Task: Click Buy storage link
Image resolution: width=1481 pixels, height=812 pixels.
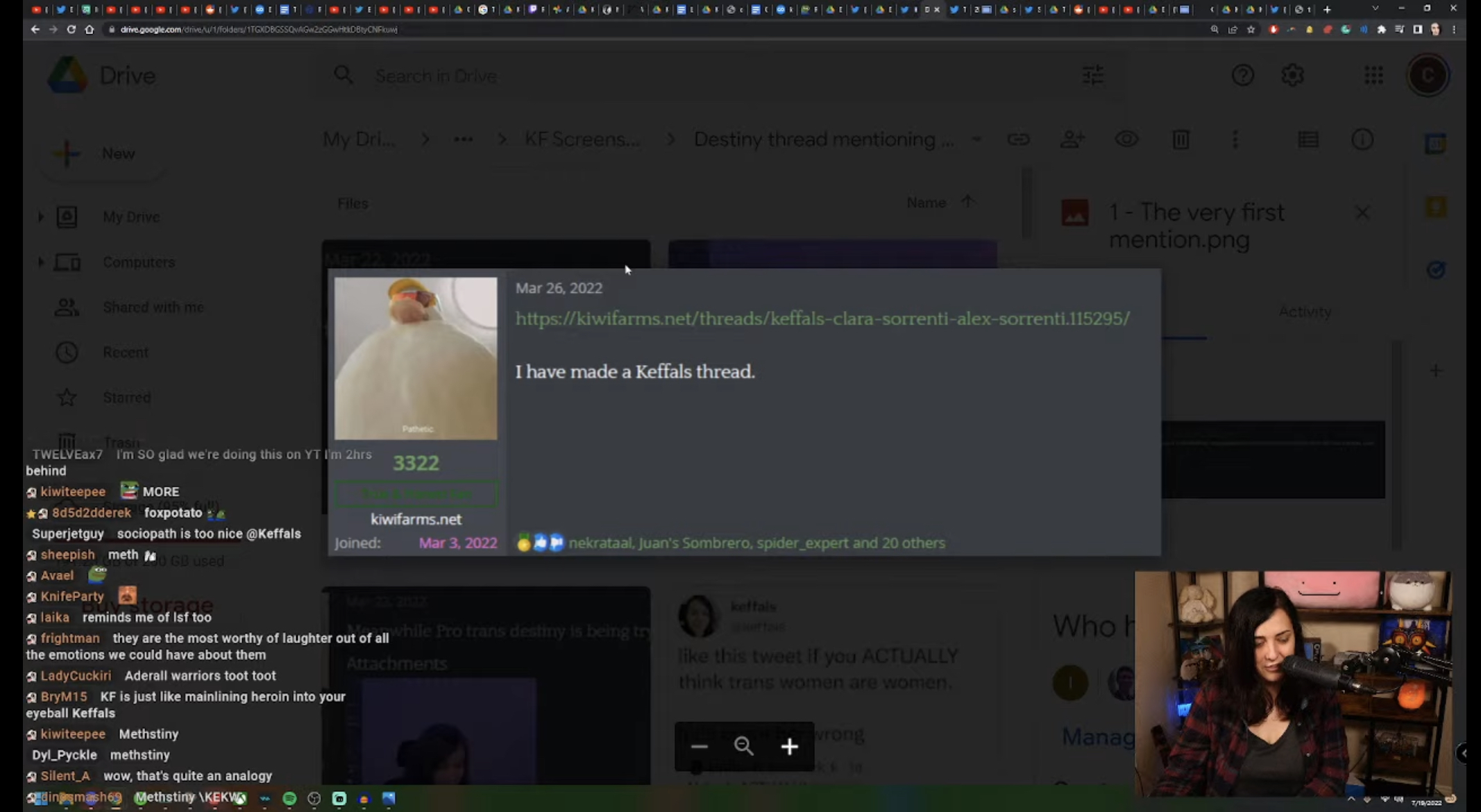Action: tap(148, 604)
